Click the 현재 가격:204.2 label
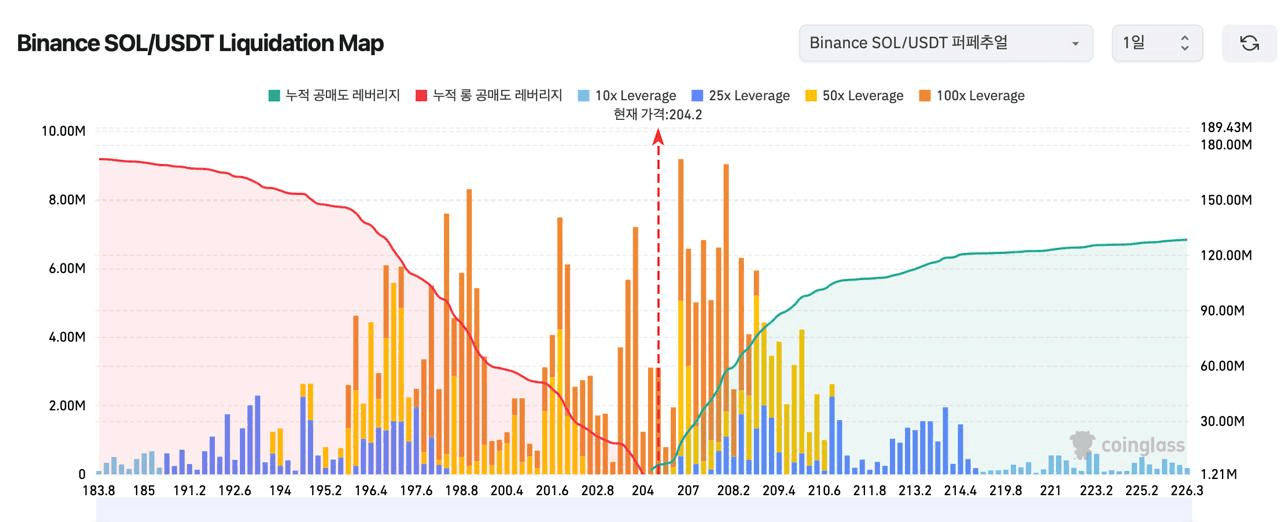 (658, 114)
